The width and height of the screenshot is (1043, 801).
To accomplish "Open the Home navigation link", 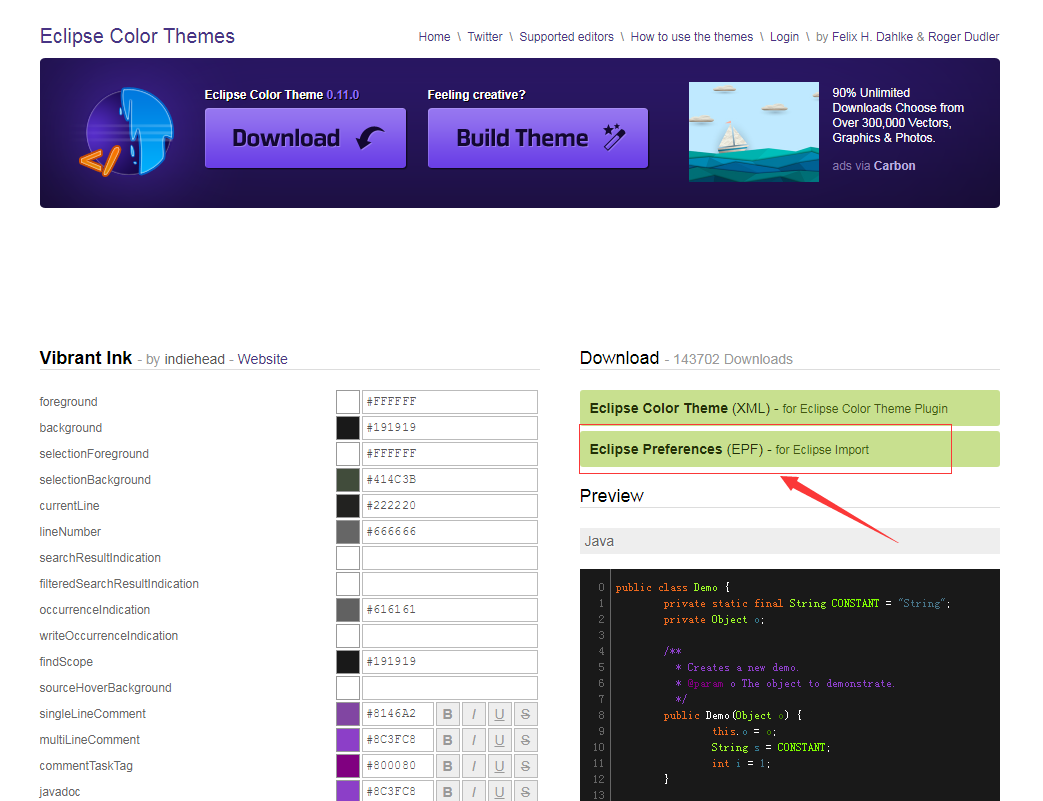I will (434, 37).
